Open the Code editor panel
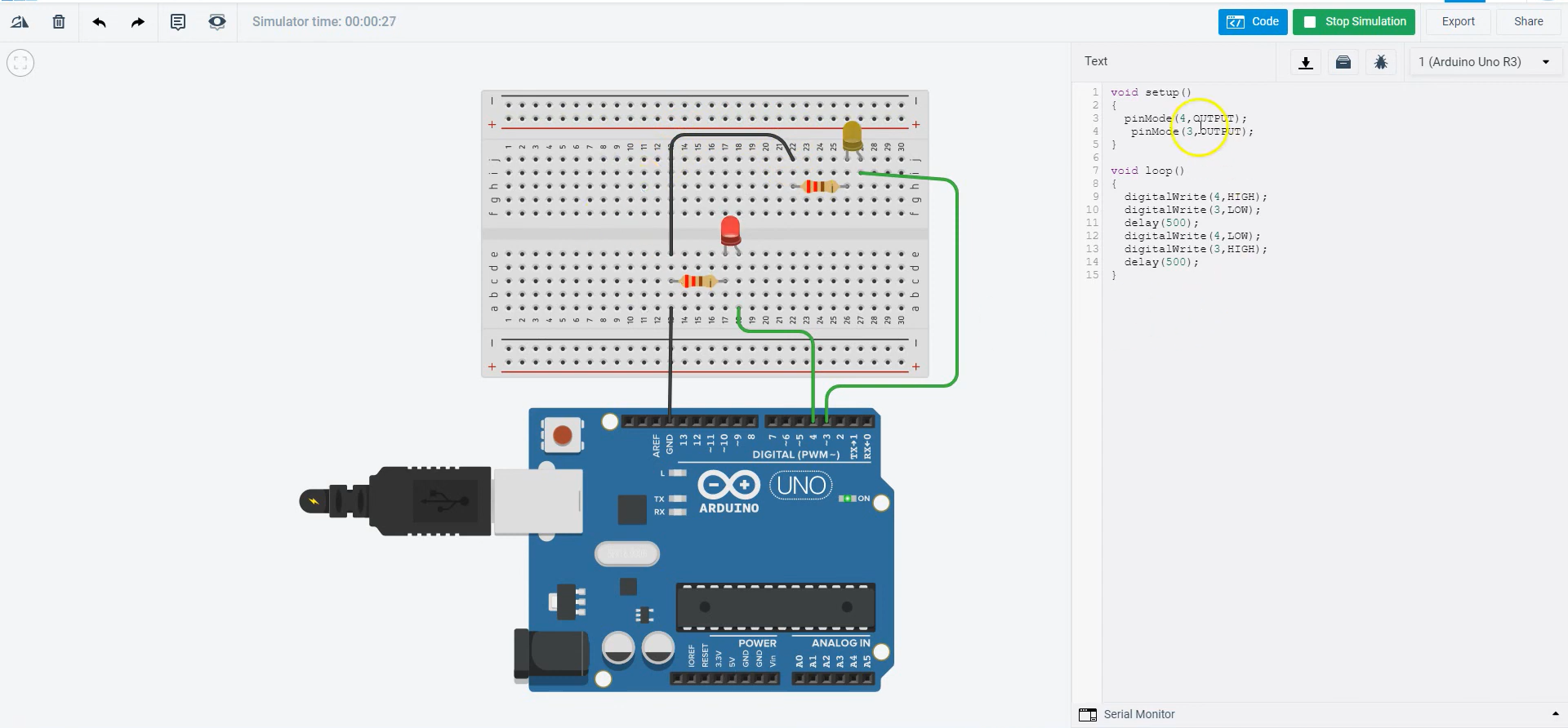This screenshot has height=728, width=1568. point(1253,22)
